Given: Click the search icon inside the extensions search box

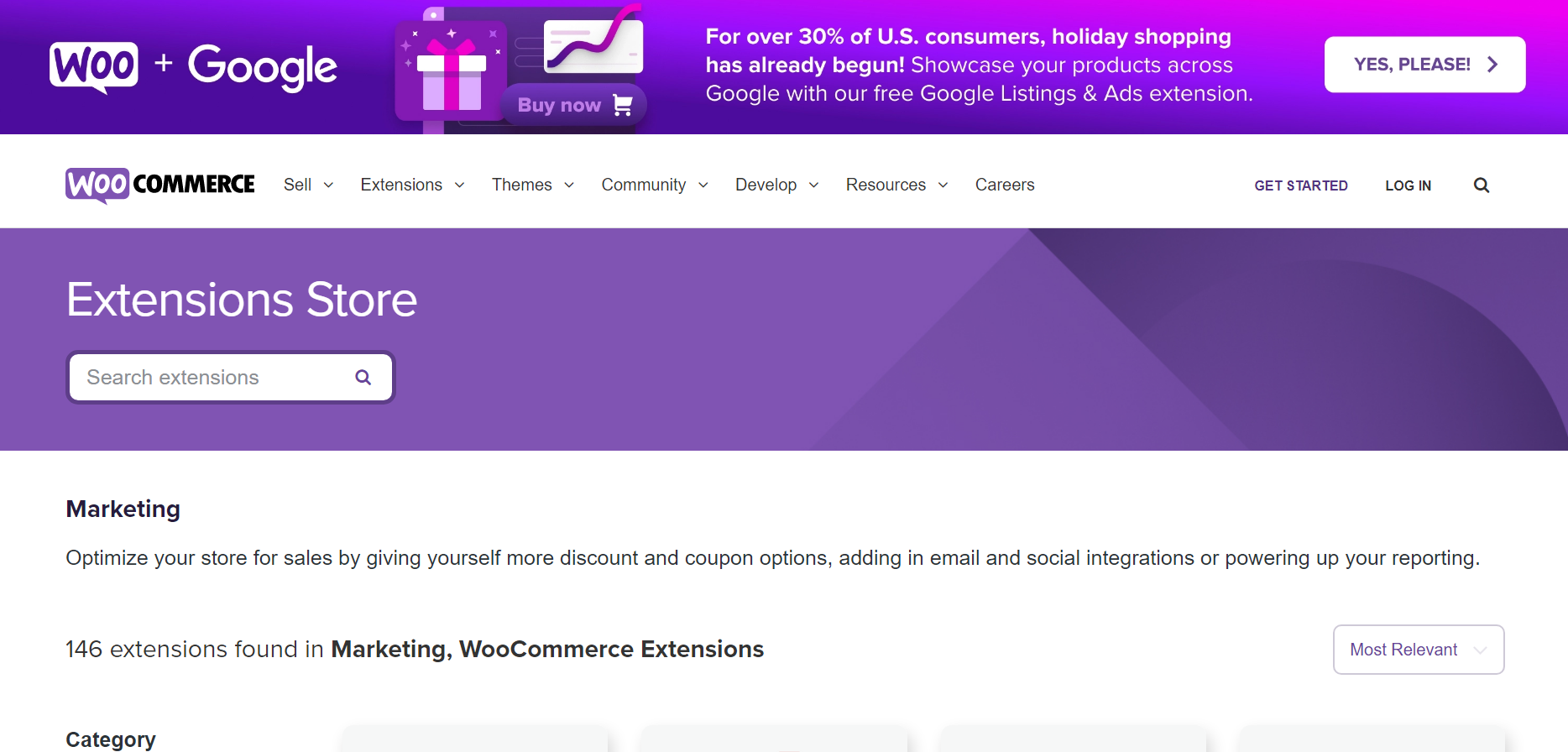Looking at the screenshot, I should coord(363,377).
